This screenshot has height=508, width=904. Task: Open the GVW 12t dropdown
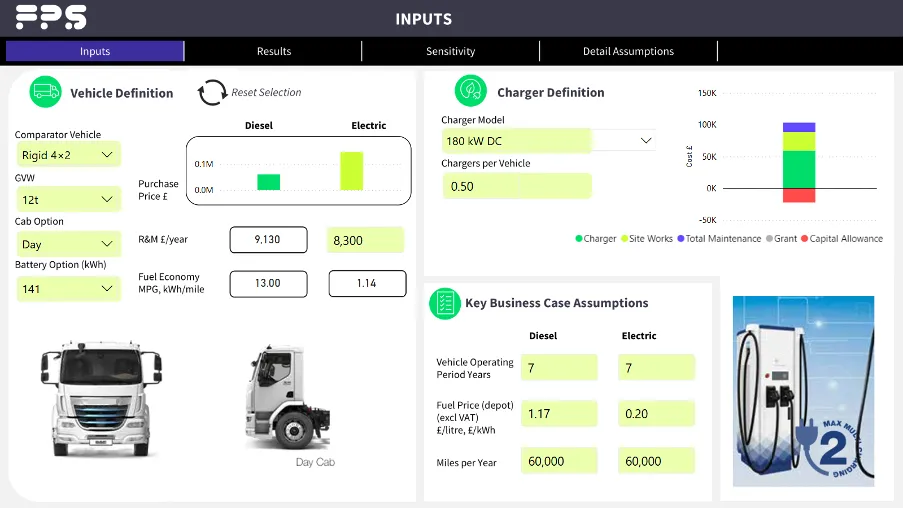[68, 200]
